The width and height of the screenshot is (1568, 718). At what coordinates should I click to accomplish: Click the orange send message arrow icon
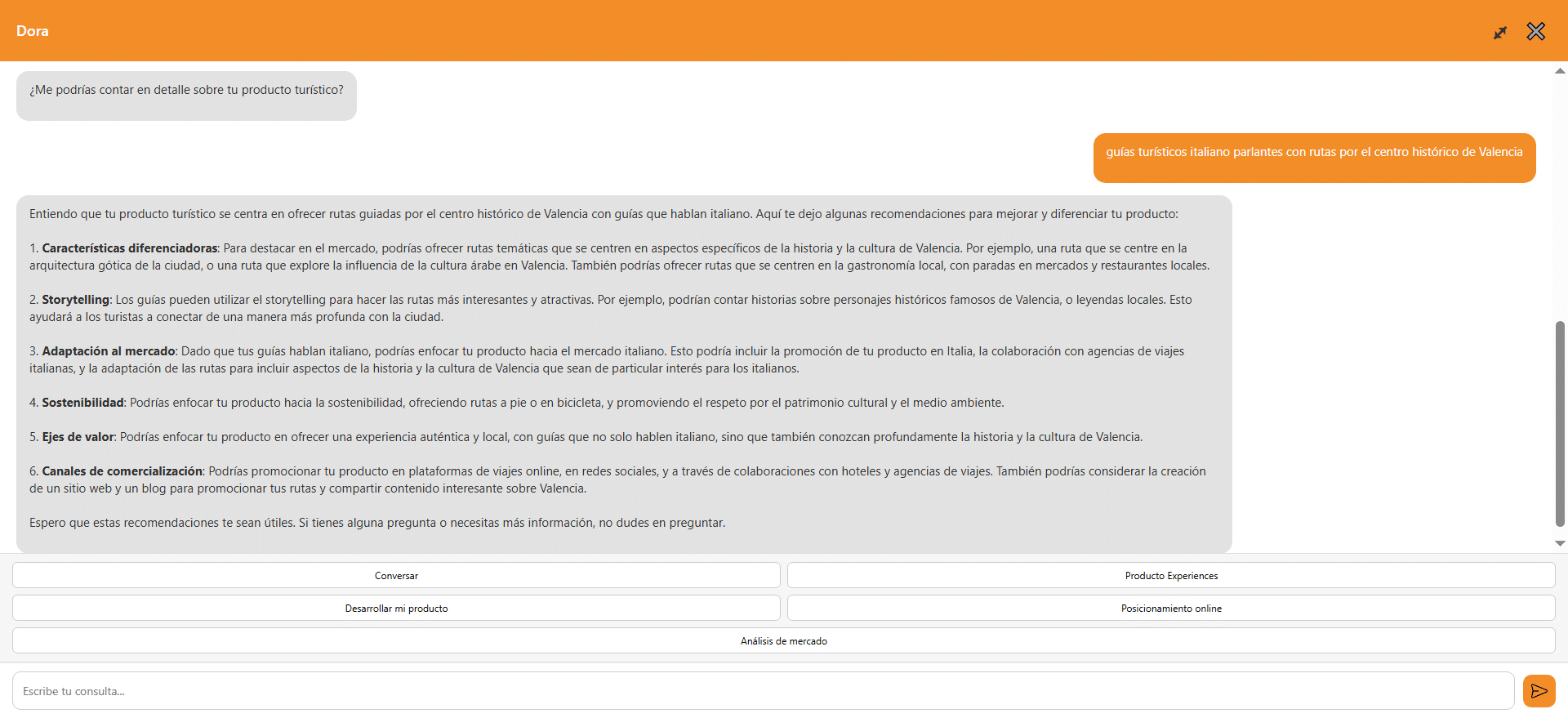[1539, 691]
